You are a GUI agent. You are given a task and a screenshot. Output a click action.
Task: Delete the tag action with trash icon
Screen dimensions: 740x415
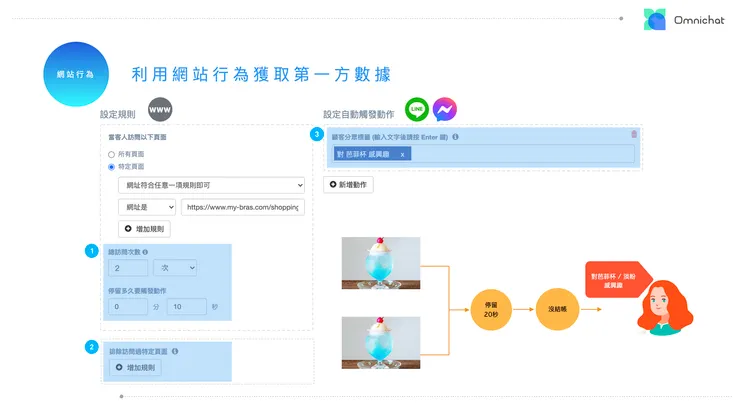click(634, 134)
